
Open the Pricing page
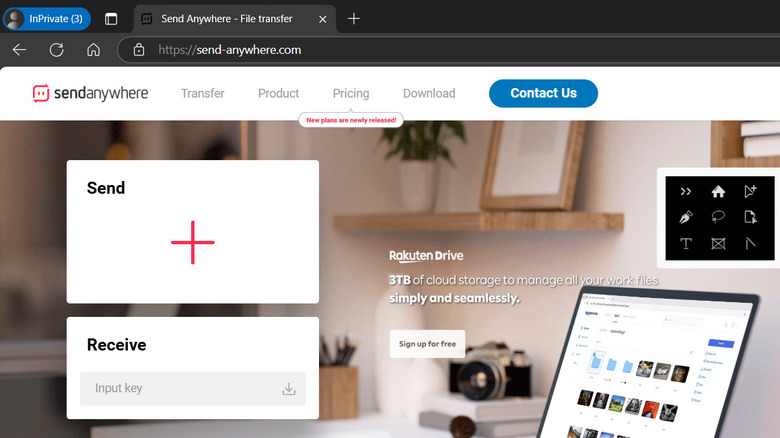pos(351,93)
